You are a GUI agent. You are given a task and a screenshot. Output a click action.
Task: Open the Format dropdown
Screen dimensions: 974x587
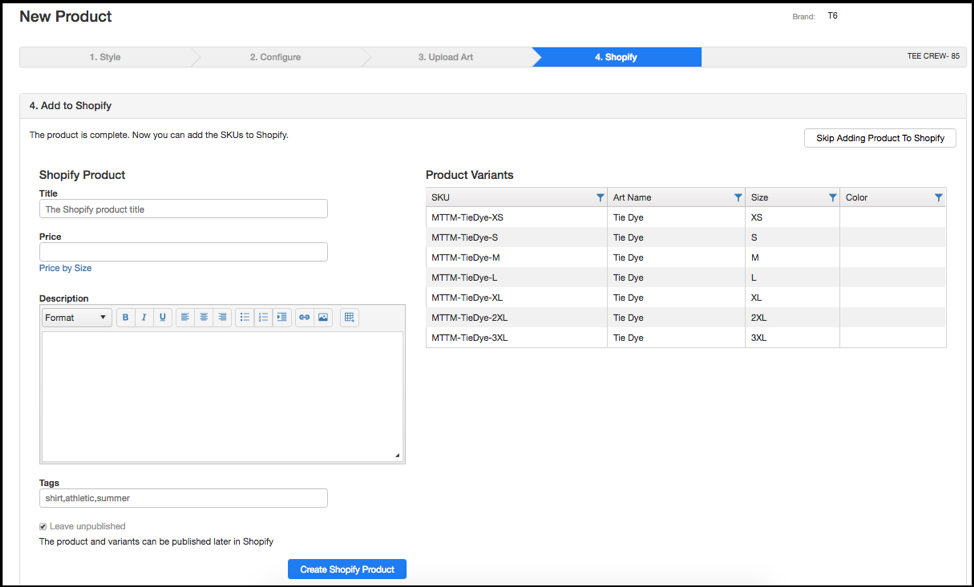[77, 317]
